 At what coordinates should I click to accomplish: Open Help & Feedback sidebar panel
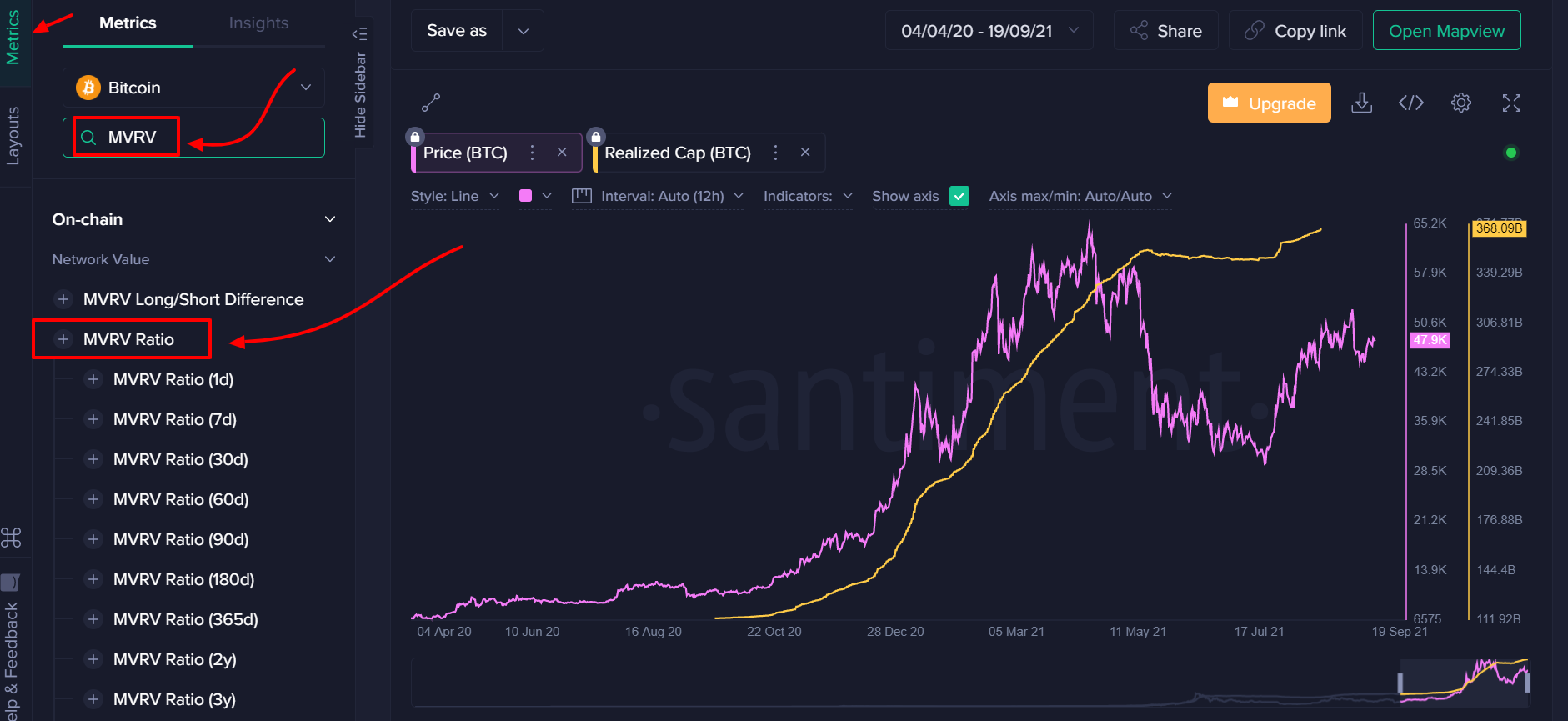pyautogui.click(x=12, y=646)
